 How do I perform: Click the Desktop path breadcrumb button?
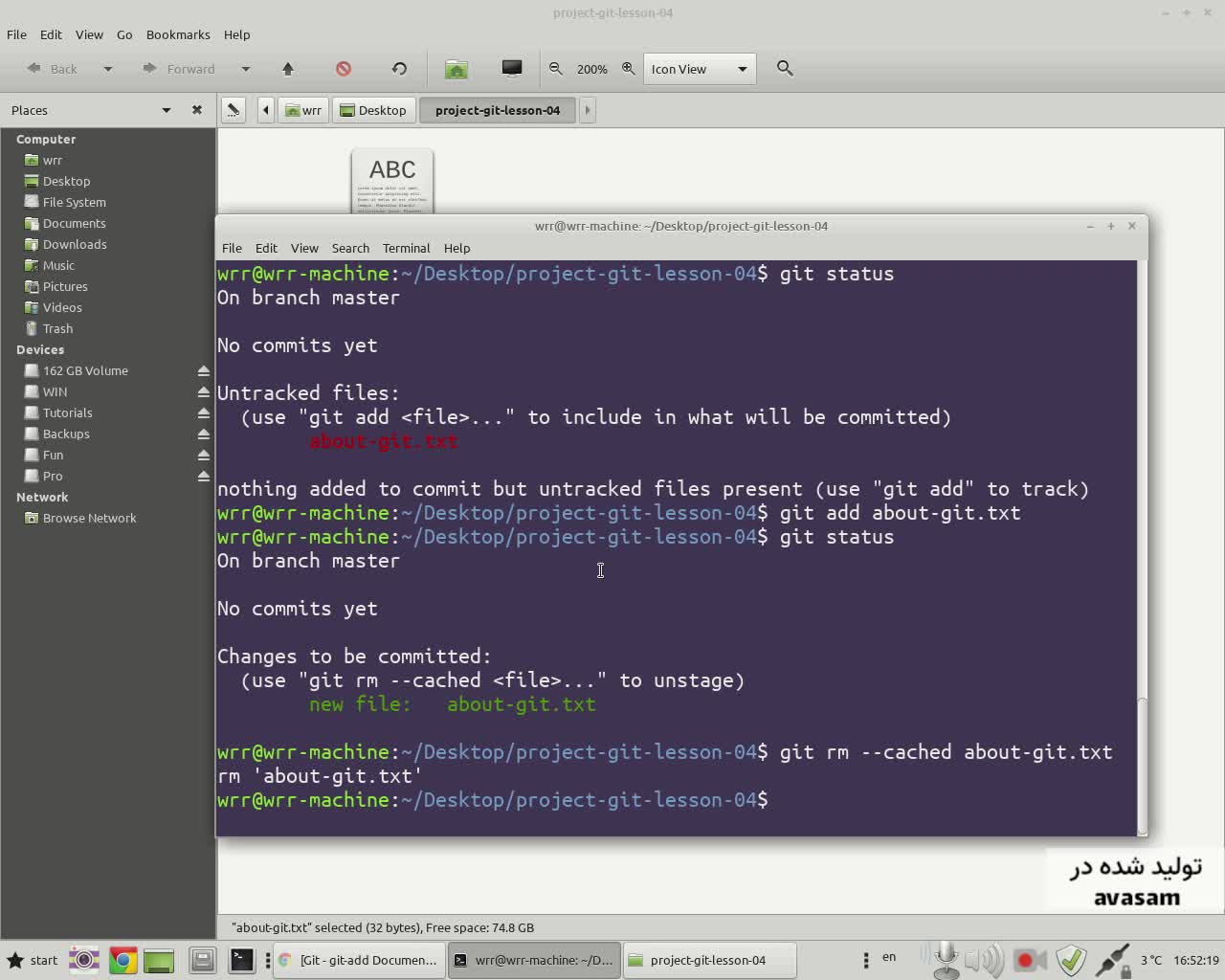(x=374, y=110)
